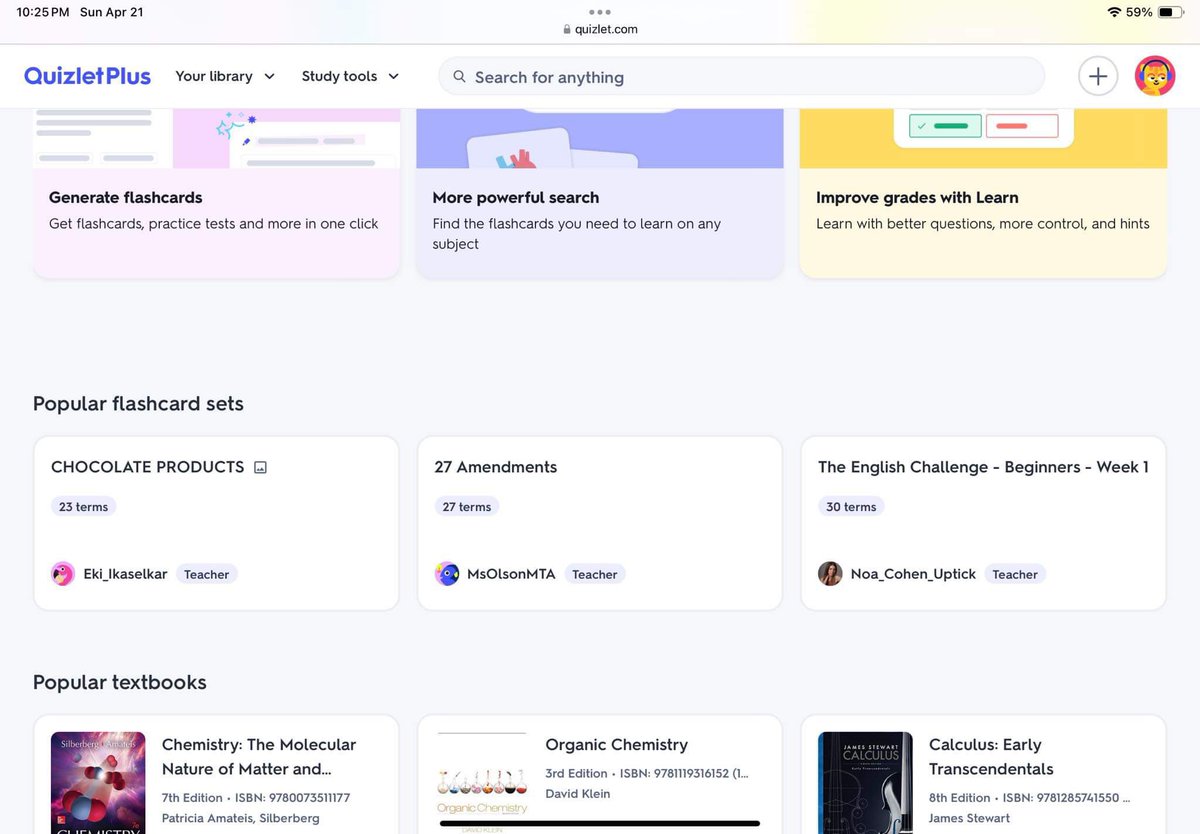Click author name James Stewart

point(970,818)
